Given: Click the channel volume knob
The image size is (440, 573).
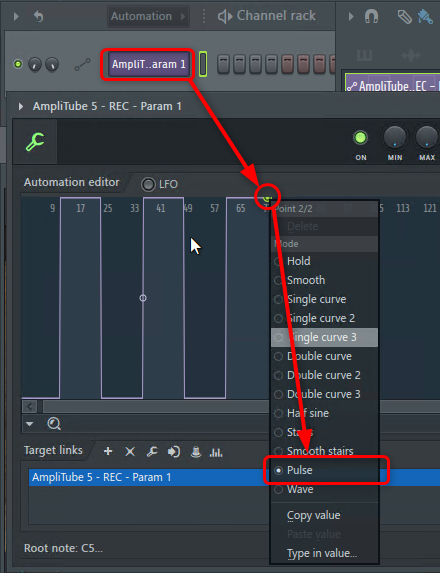Looking at the screenshot, I should click(52, 65).
